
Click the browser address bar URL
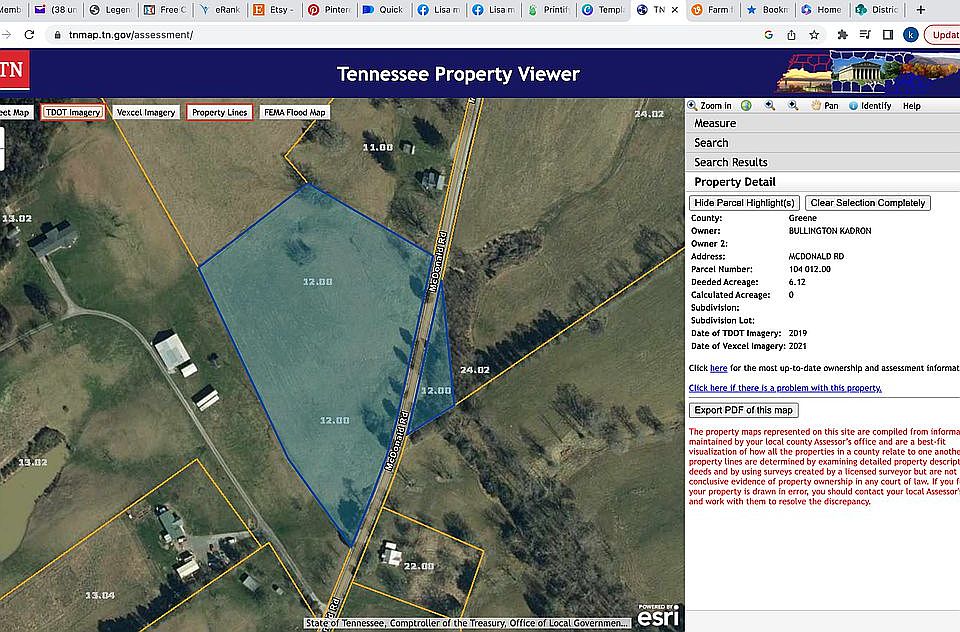click(x=132, y=34)
